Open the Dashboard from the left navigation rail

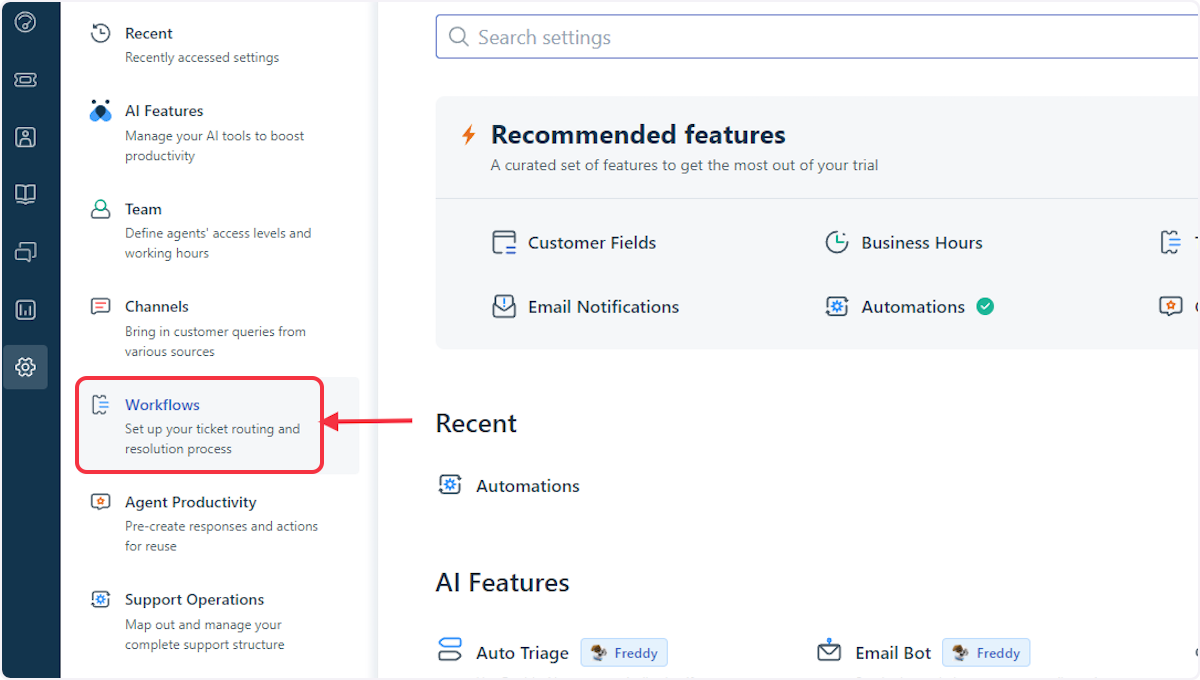point(27,23)
